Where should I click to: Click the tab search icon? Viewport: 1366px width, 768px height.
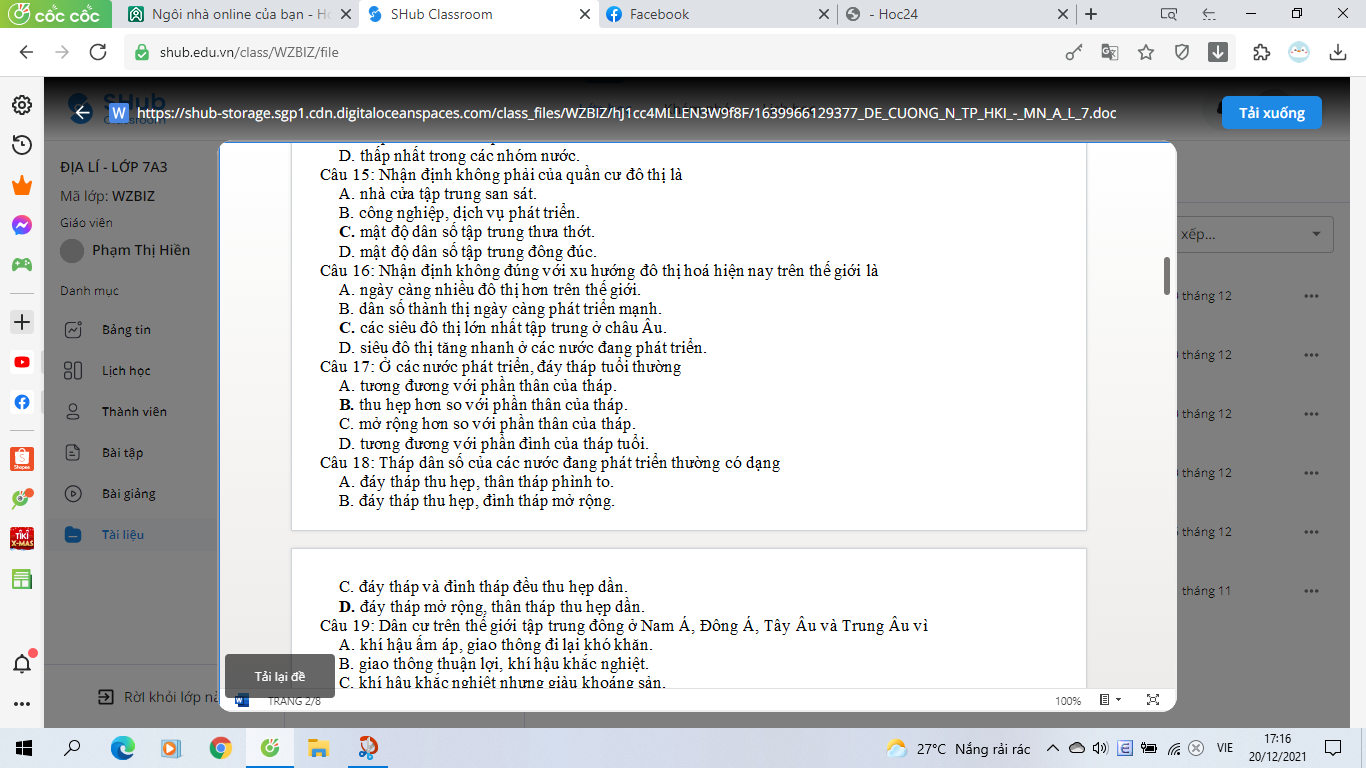pyautogui.click(x=1168, y=14)
